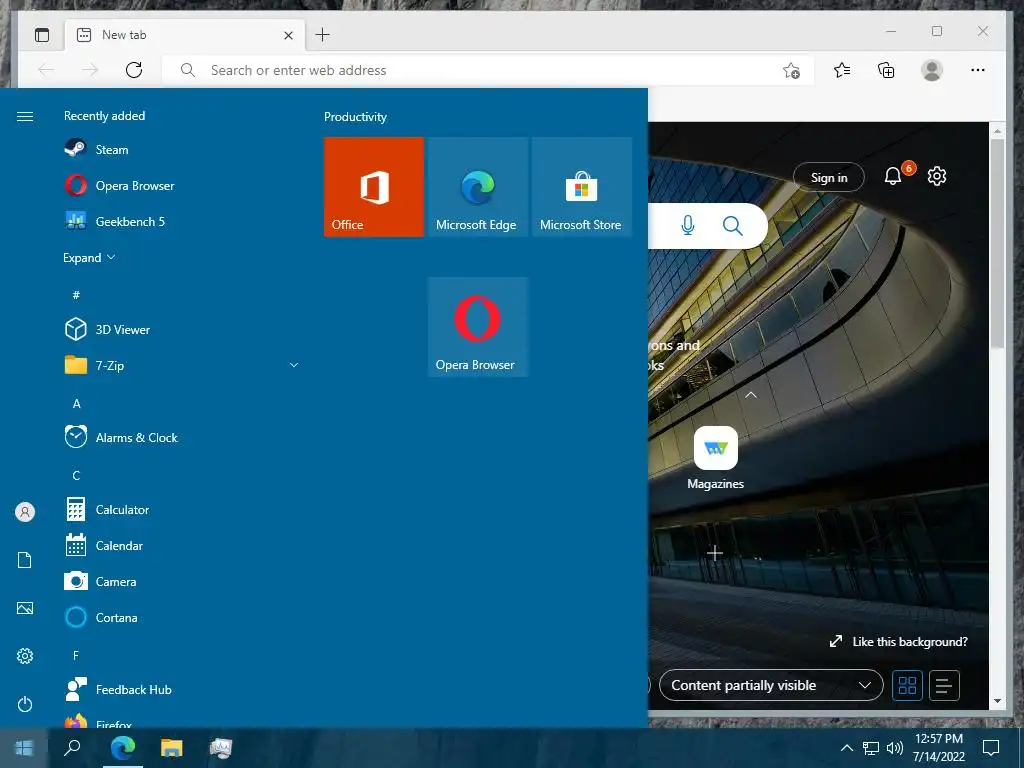This screenshot has height=768, width=1024.
Task: Open the 7-Zip folder entry
Action: 181,365
